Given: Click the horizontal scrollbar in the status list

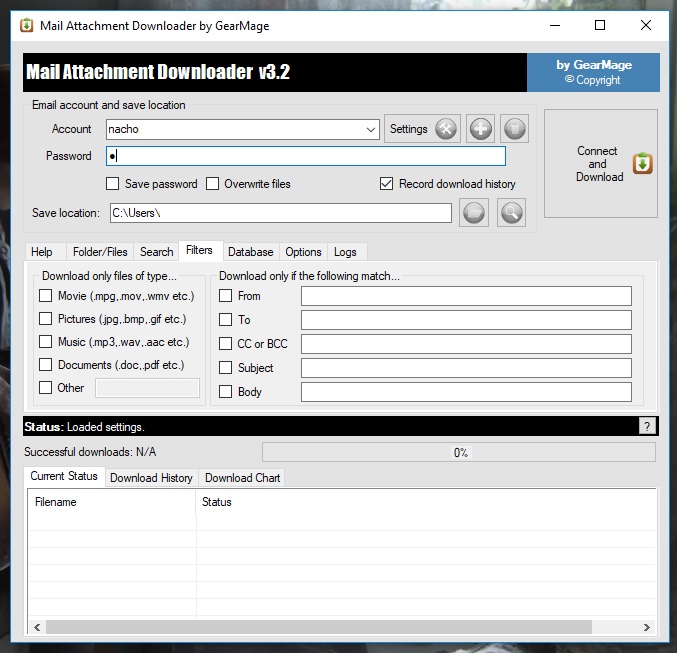Looking at the screenshot, I should [x=340, y=627].
